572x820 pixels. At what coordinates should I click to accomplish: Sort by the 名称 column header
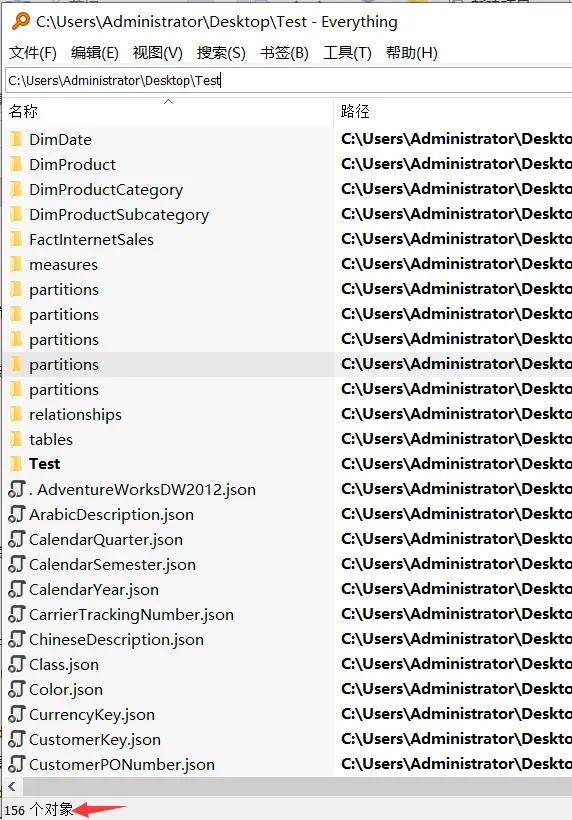pos(169,111)
